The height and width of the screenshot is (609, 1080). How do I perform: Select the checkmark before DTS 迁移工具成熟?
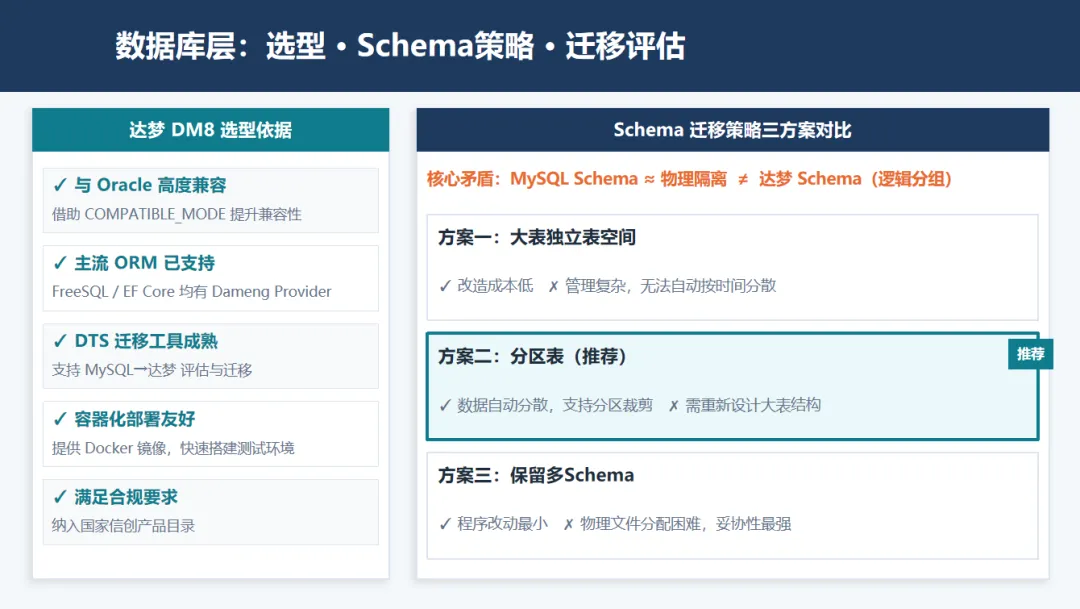coord(60,341)
